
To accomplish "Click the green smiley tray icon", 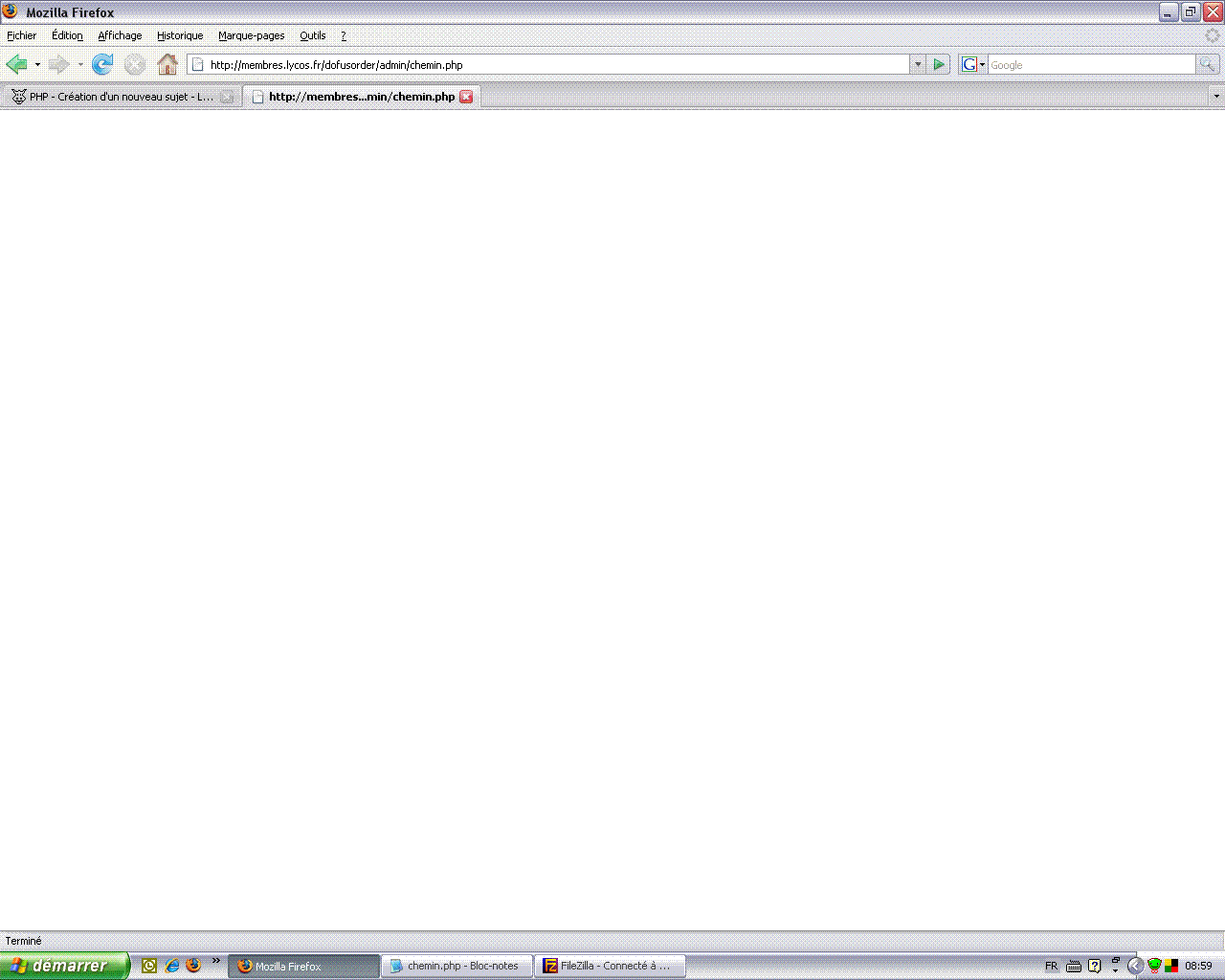I will click(x=1155, y=967).
